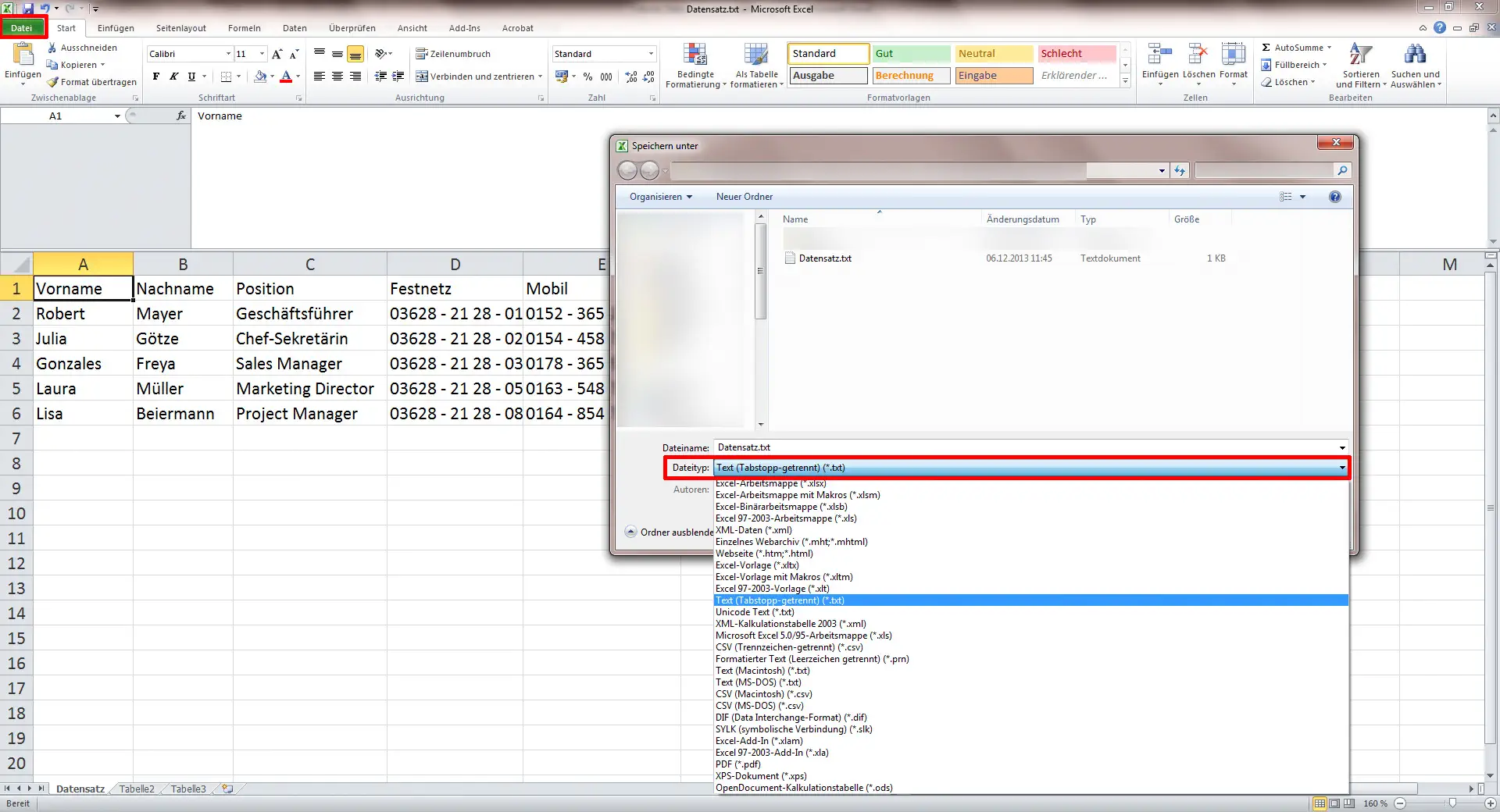This screenshot has height=812, width=1500.
Task: Switch to the Formeln ribbon tab
Action: point(244,28)
